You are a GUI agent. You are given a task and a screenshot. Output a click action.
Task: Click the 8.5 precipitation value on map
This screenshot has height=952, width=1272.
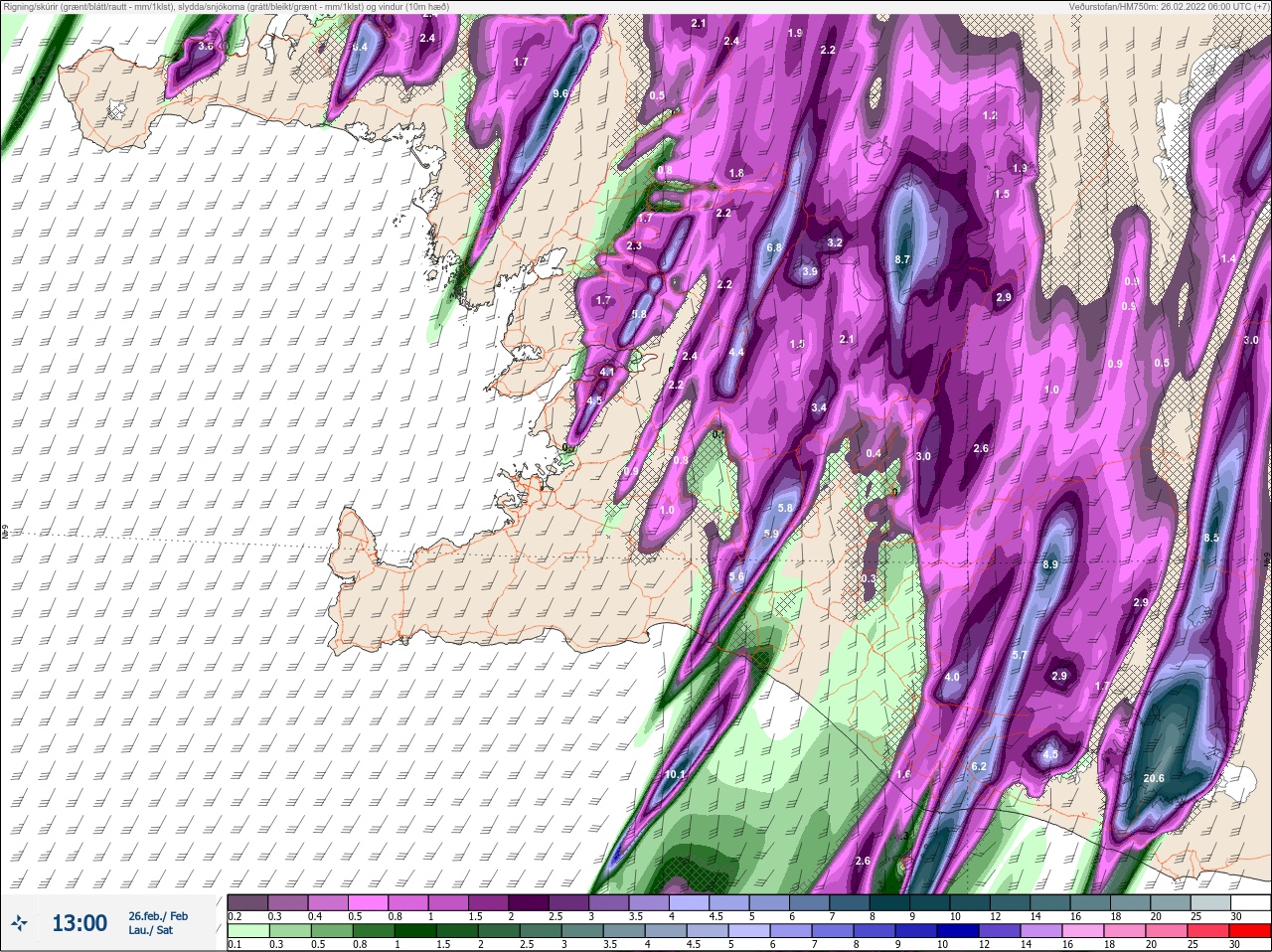coord(1211,538)
